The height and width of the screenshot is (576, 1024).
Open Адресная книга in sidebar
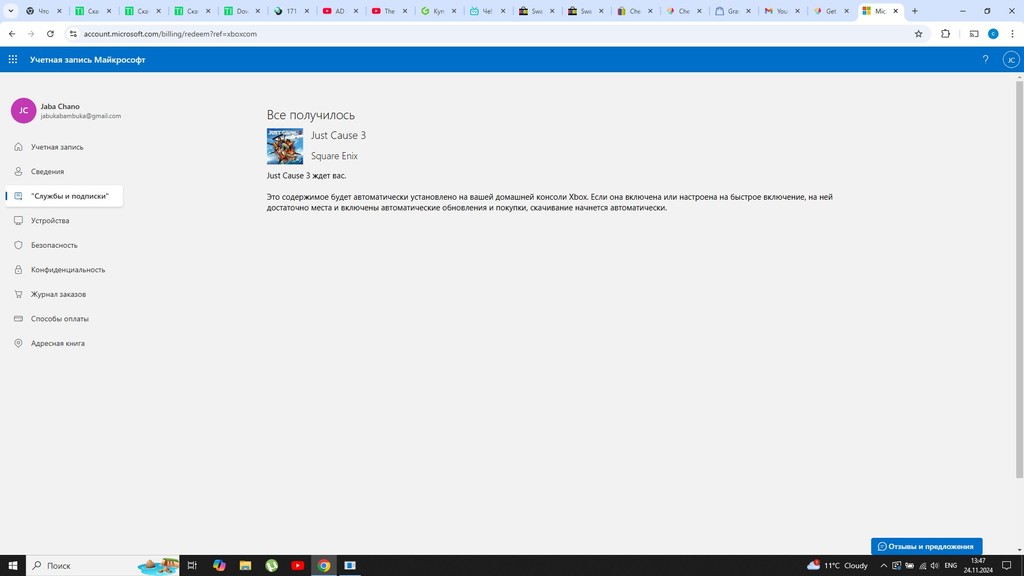(x=64, y=343)
